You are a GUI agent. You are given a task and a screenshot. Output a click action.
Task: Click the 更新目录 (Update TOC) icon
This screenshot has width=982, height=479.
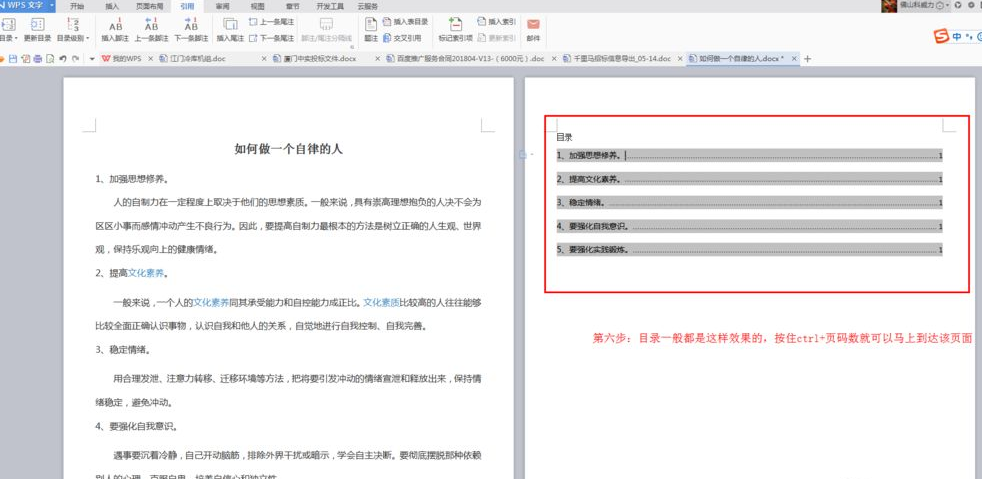click(37, 25)
